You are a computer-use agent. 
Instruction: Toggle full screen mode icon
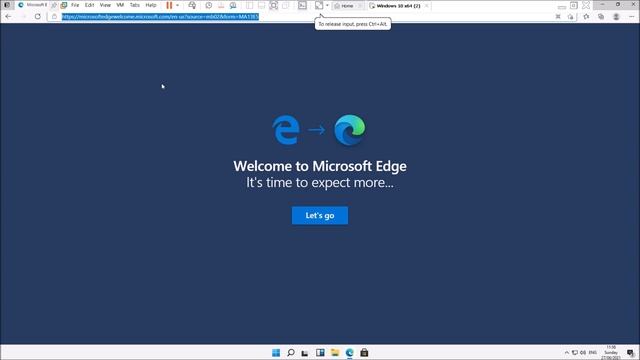(319, 5)
